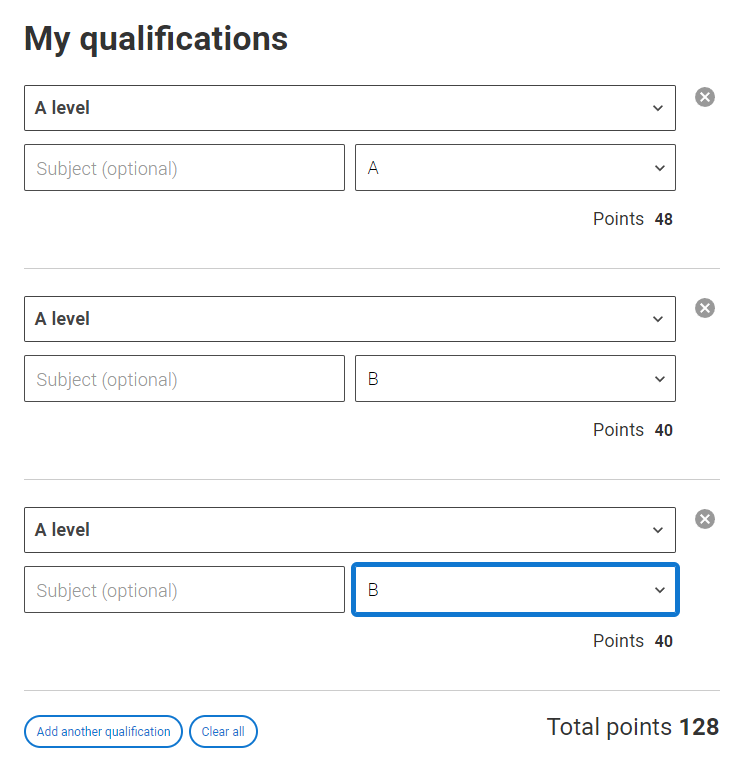Open the second qualification's grade B dropdown

515,379
